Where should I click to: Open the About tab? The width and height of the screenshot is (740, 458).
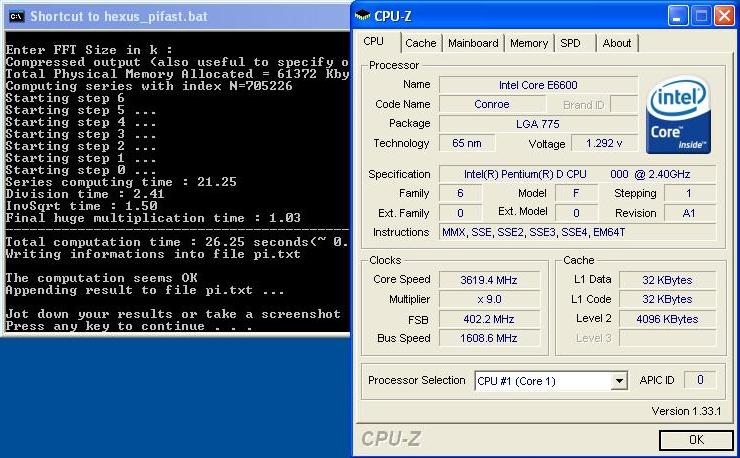tap(616, 43)
